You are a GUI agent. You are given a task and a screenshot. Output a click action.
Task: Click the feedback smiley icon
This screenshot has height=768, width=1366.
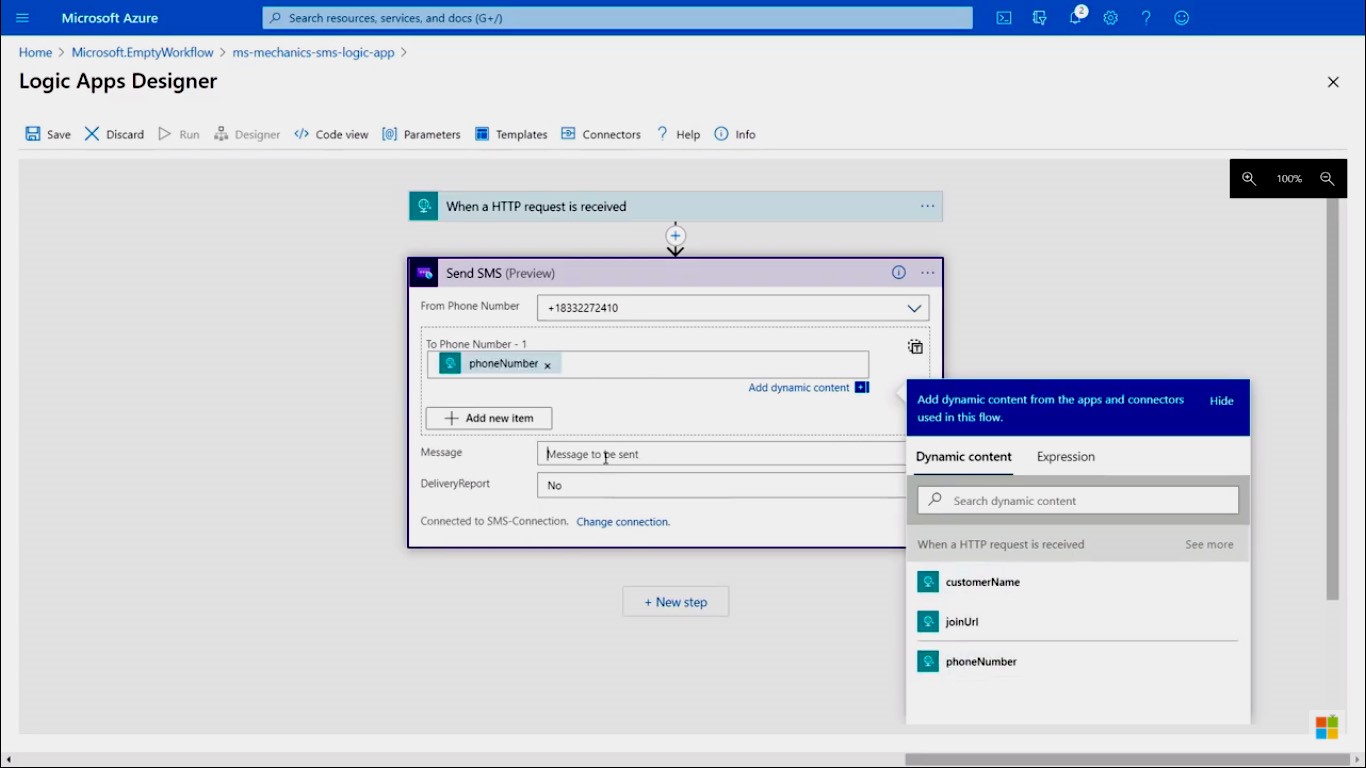tap(1182, 18)
